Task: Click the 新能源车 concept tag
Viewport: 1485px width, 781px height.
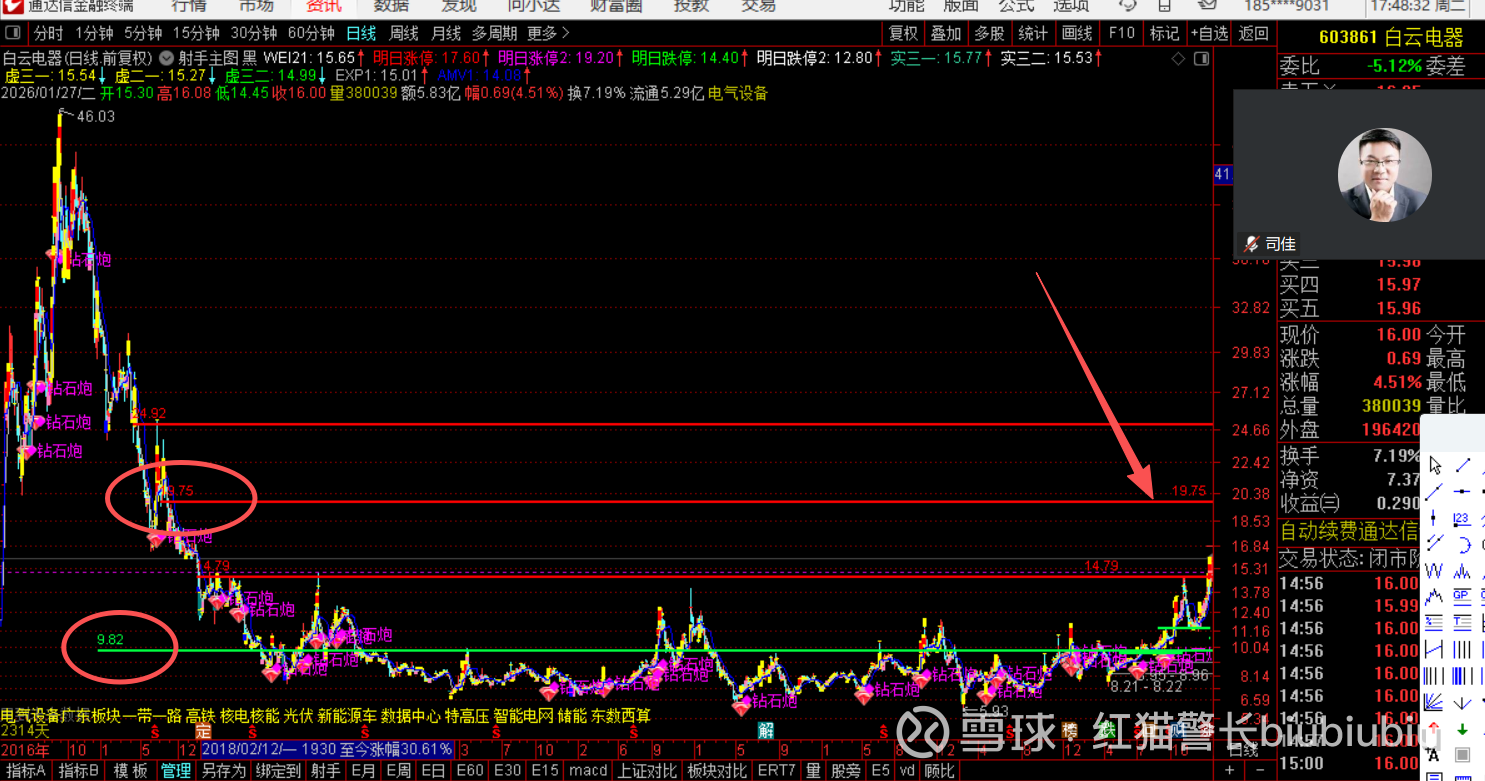Action: tap(347, 716)
